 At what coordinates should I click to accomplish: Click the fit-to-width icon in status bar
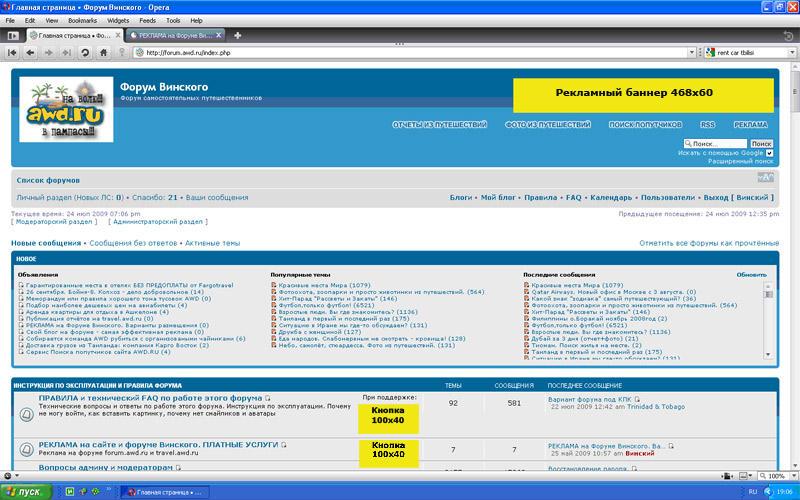coord(728,476)
